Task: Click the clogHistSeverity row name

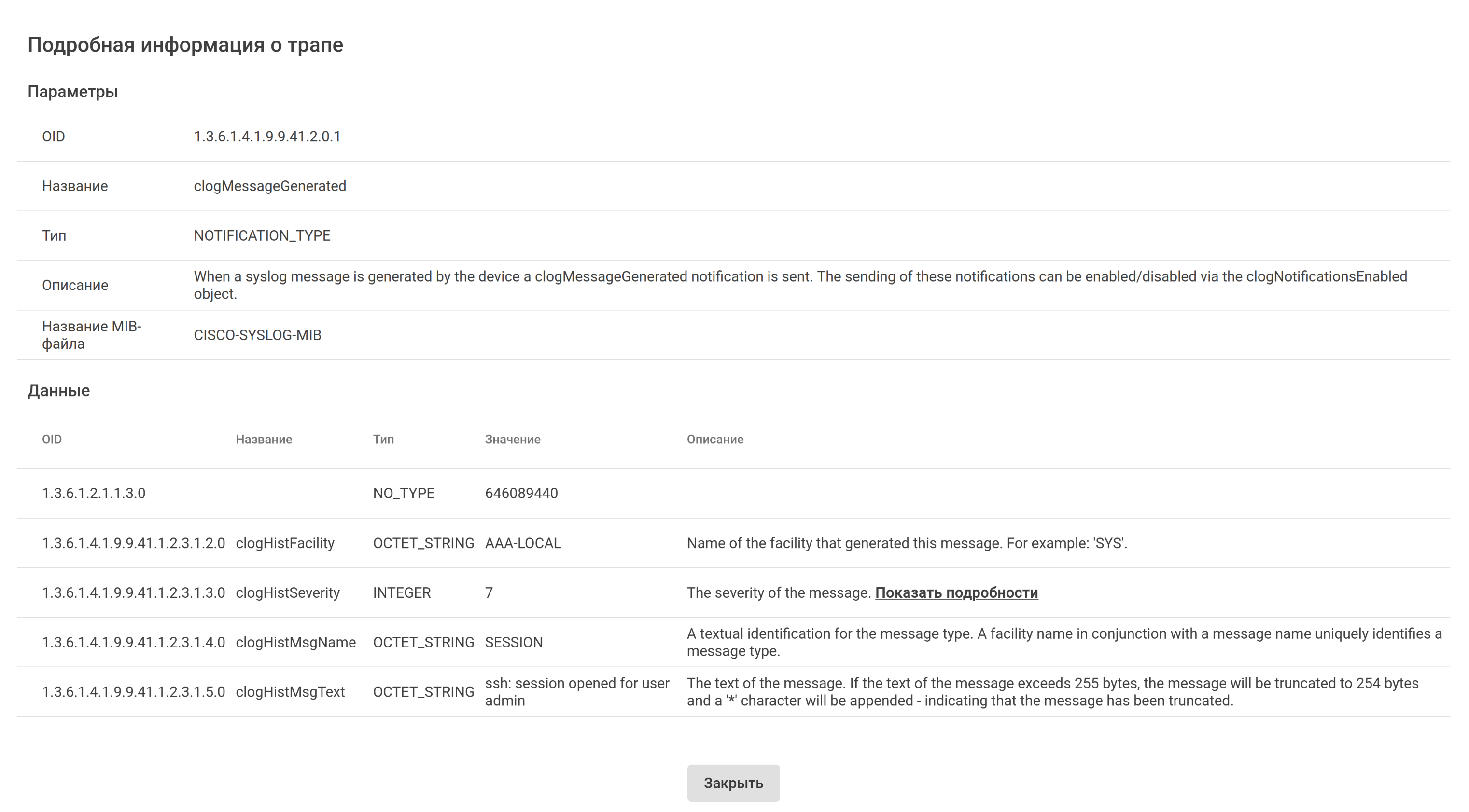Action: [x=287, y=592]
